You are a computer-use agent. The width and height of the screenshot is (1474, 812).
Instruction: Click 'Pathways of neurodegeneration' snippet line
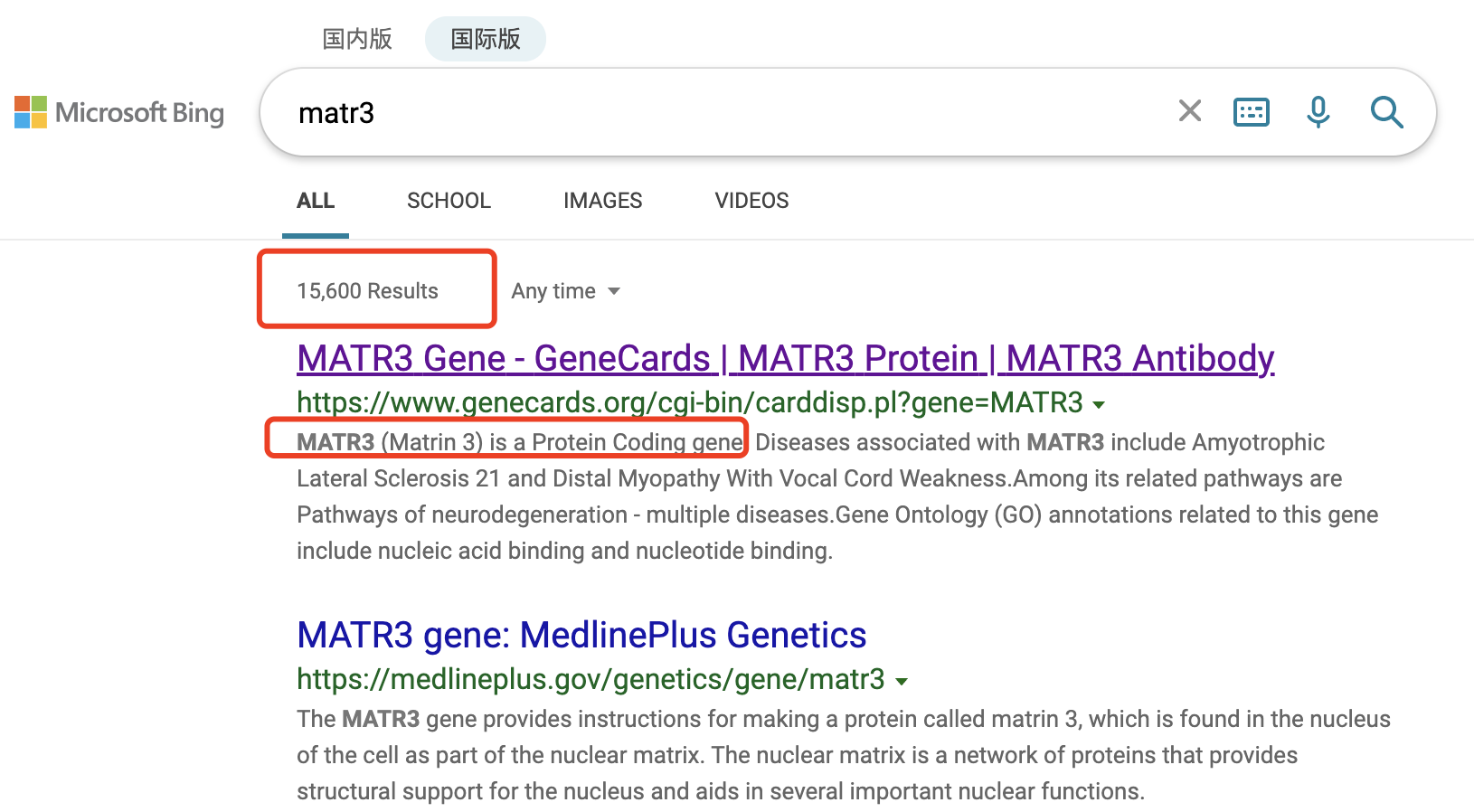tap(837, 515)
